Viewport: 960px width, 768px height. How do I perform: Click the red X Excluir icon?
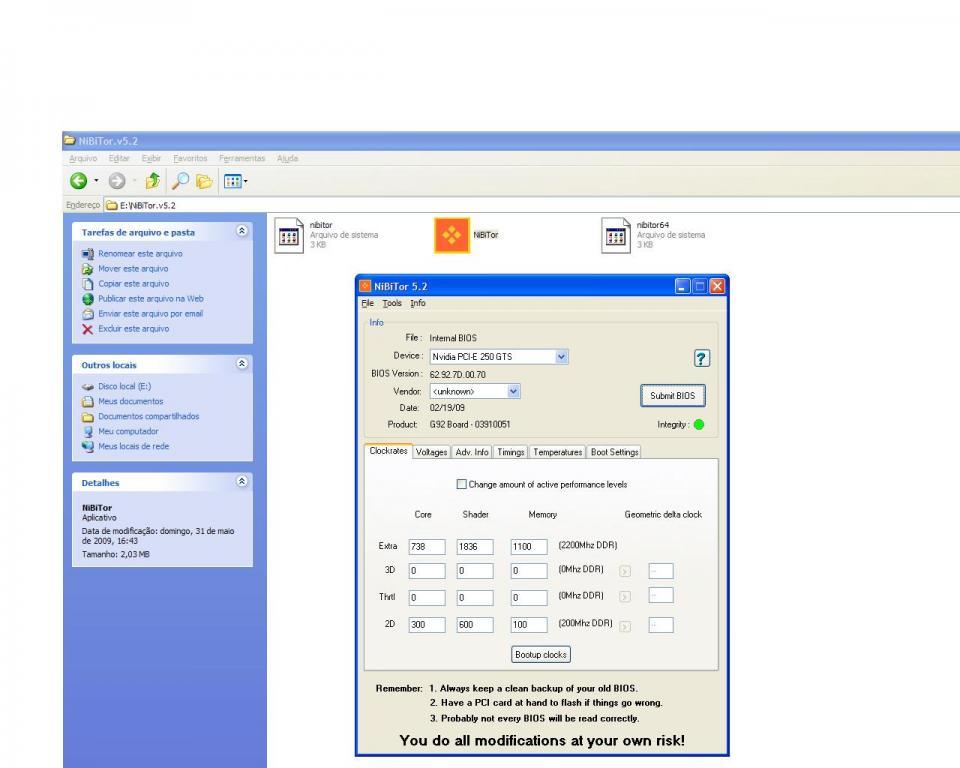coord(88,329)
